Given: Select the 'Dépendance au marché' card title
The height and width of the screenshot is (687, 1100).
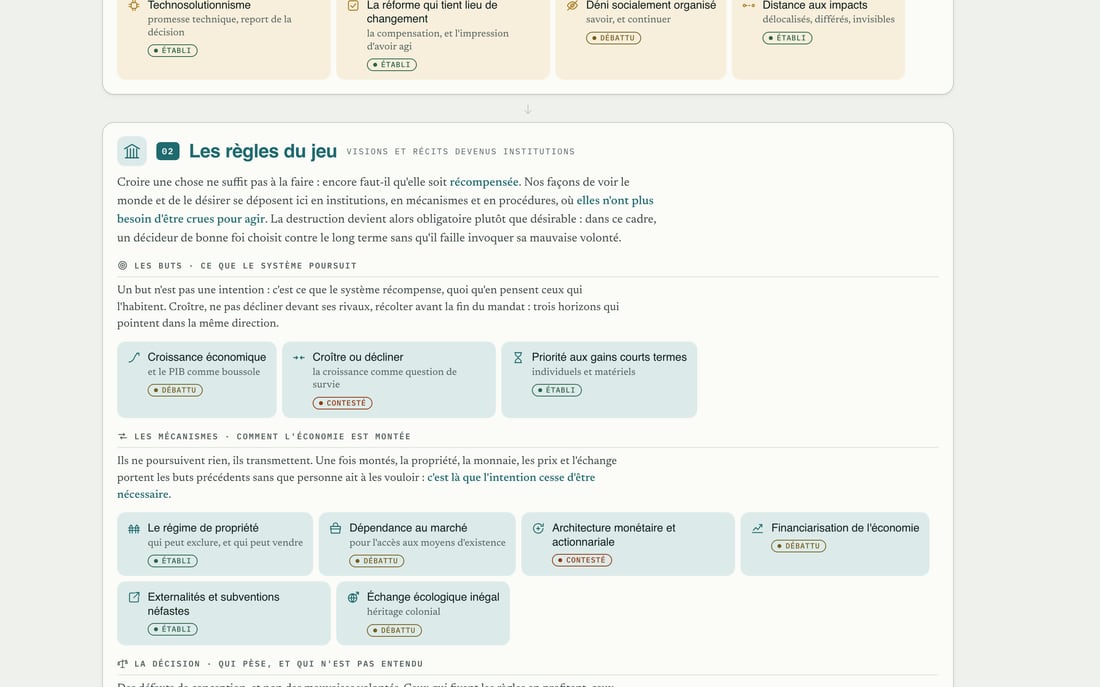Looking at the screenshot, I should [x=408, y=528].
